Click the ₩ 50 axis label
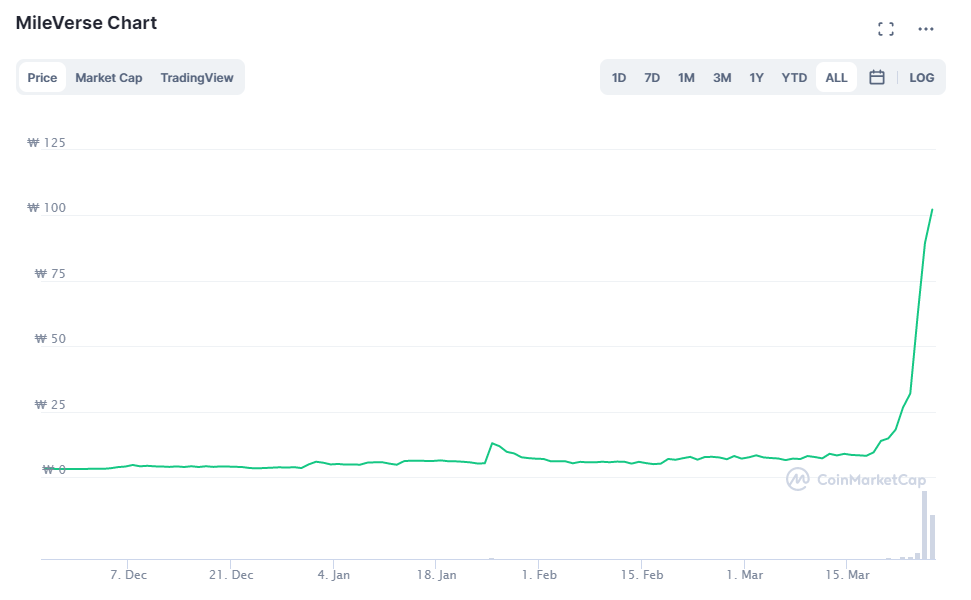Image resolution: width=971 pixels, height=600 pixels. 50,339
